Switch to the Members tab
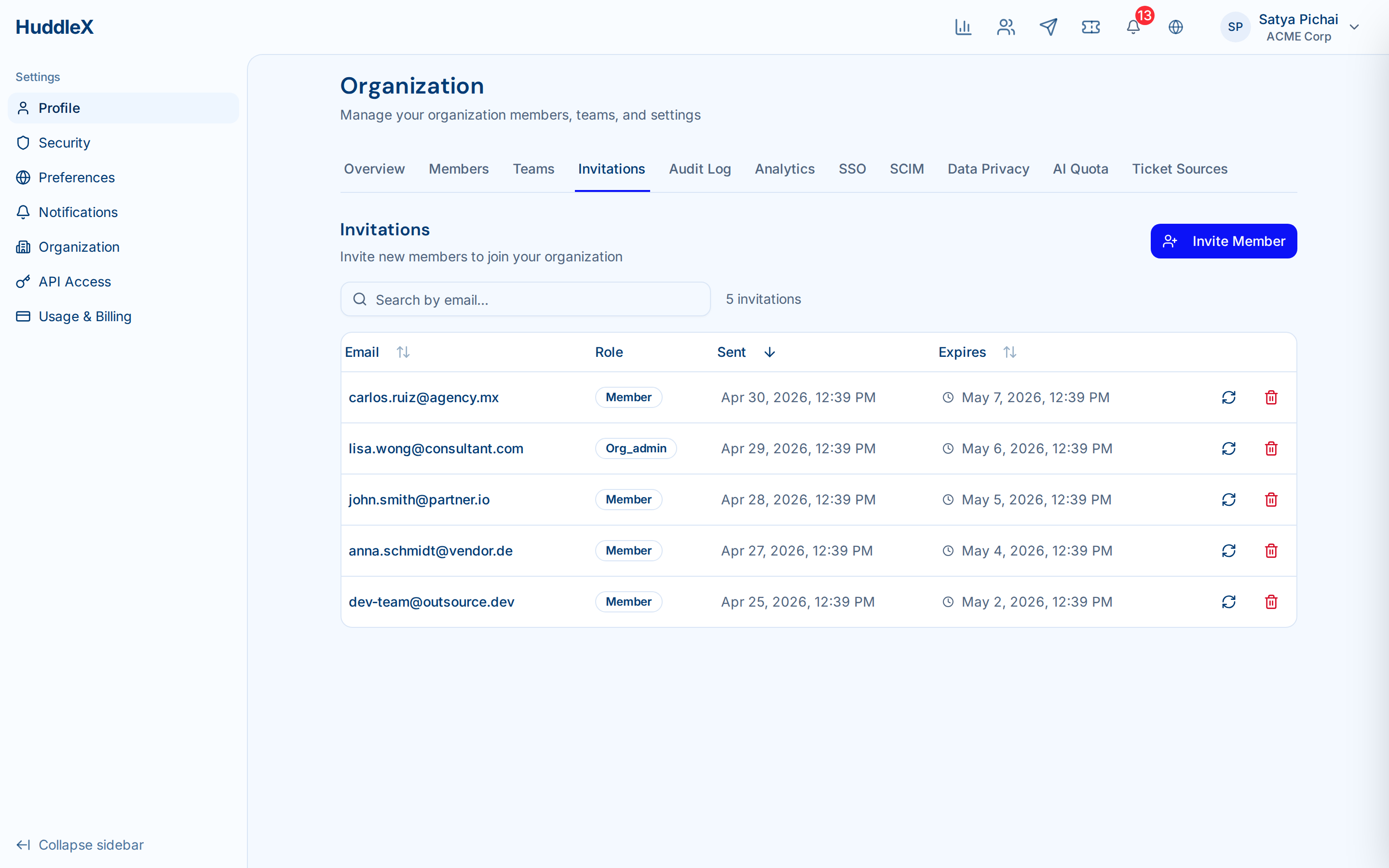The width and height of the screenshot is (1389, 868). (459, 169)
